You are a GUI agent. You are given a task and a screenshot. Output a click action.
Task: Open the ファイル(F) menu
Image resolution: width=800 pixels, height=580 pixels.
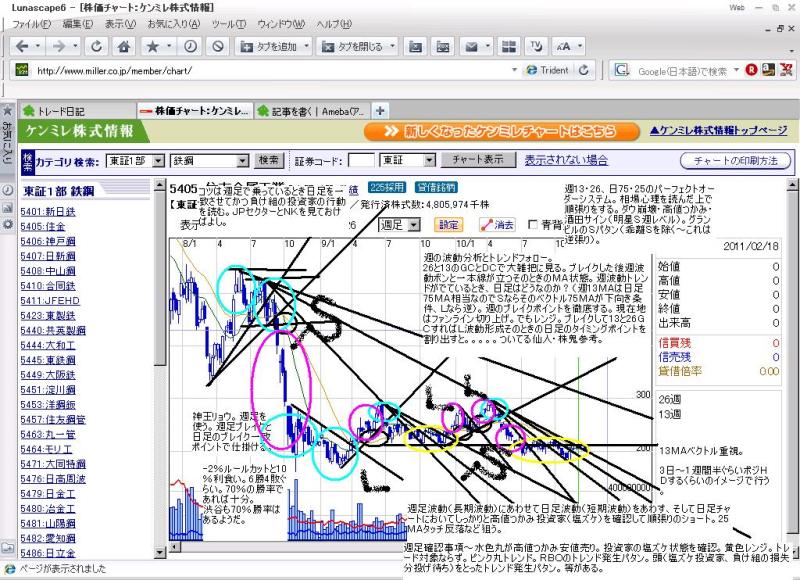click(x=31, y=24)
